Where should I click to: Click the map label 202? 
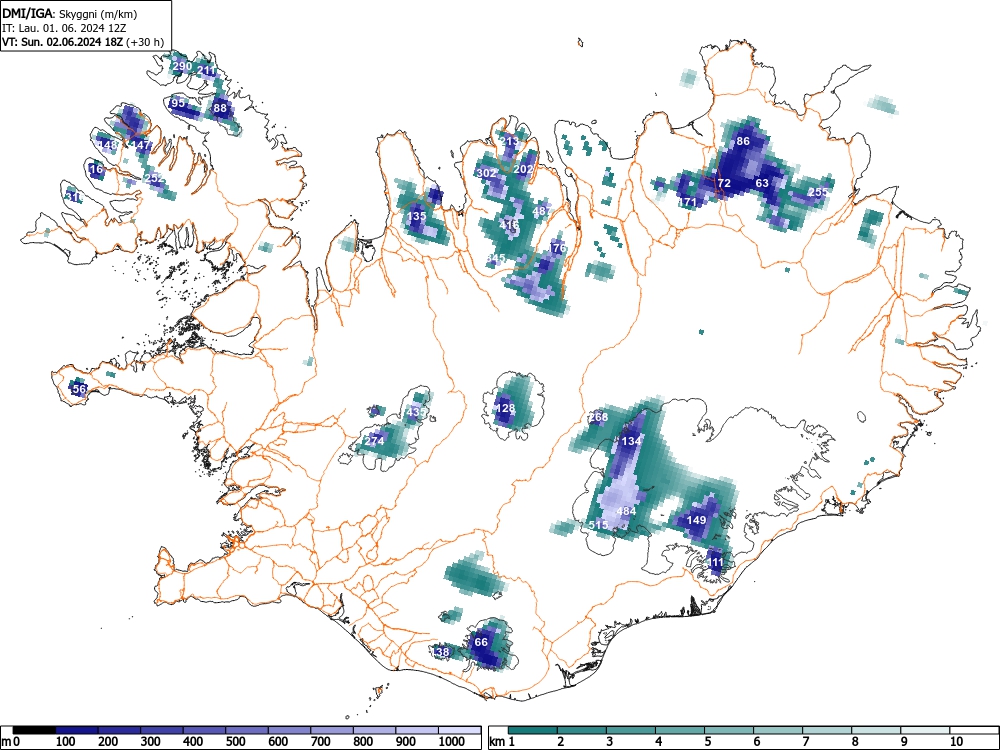click(523, 170)
